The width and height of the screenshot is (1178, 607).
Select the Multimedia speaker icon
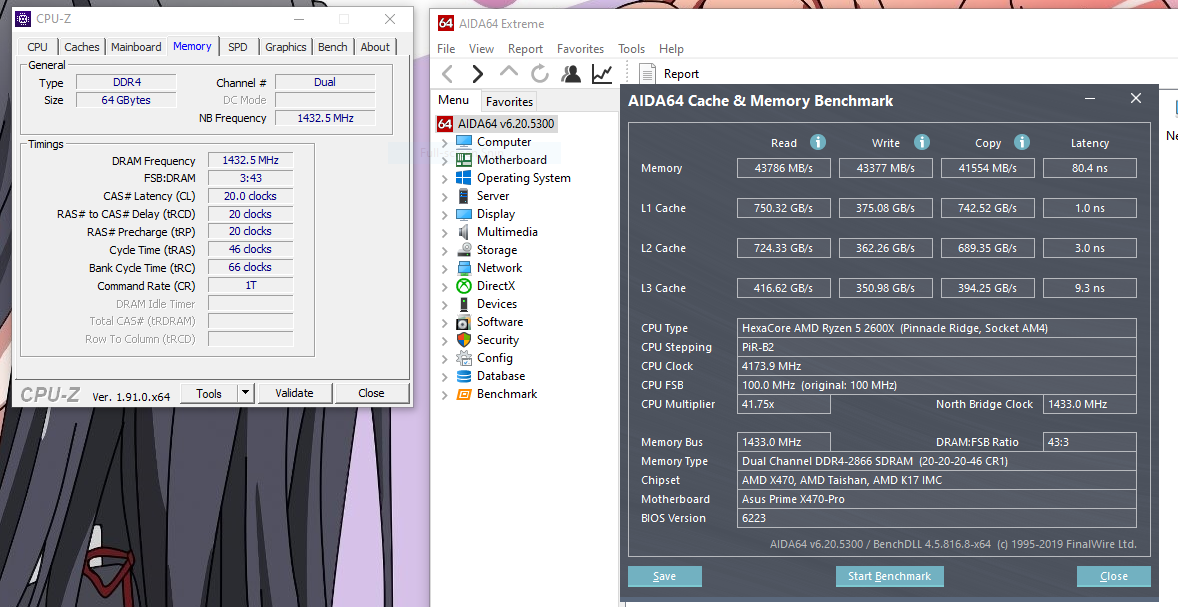(464, 232)
